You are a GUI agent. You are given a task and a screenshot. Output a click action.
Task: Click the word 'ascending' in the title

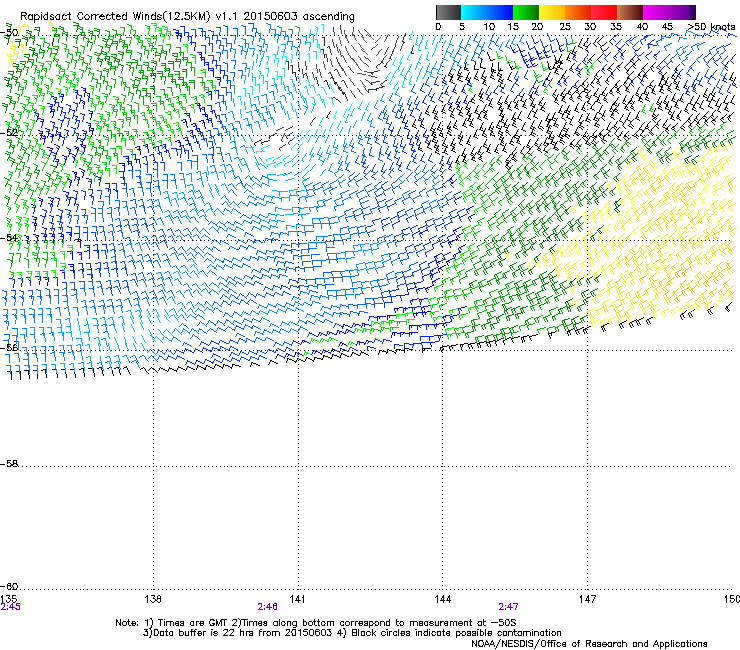pos(328,17)
